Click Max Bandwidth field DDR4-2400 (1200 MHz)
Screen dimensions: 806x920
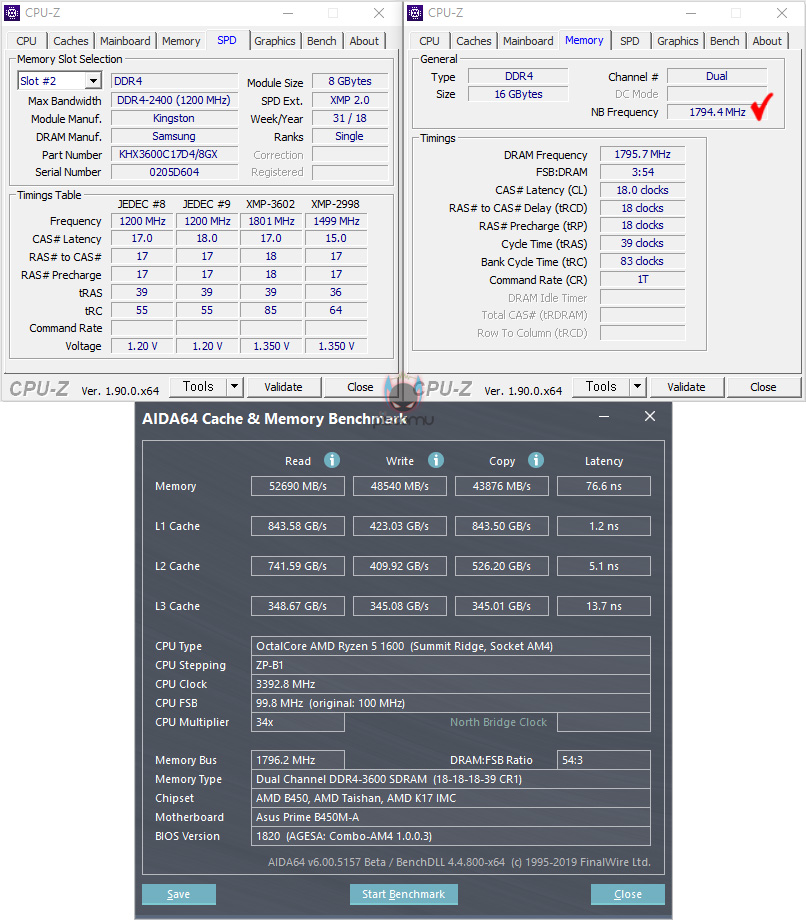pos(174,100)
